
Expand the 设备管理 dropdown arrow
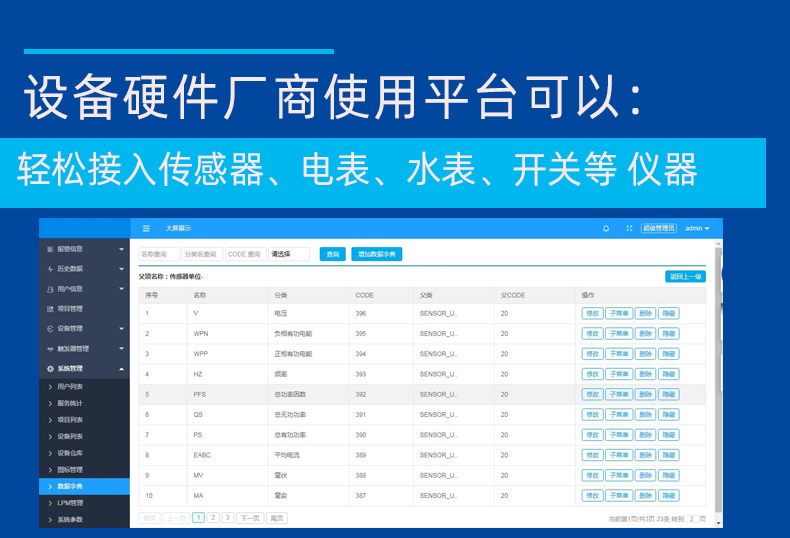(x=121, y=328)
